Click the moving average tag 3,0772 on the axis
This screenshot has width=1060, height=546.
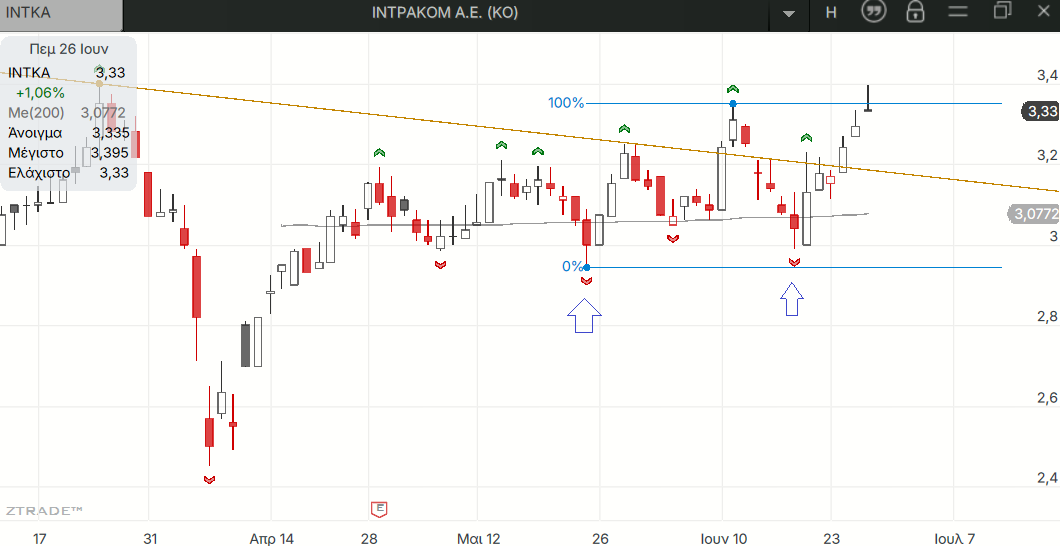[x=1033, y=214]
